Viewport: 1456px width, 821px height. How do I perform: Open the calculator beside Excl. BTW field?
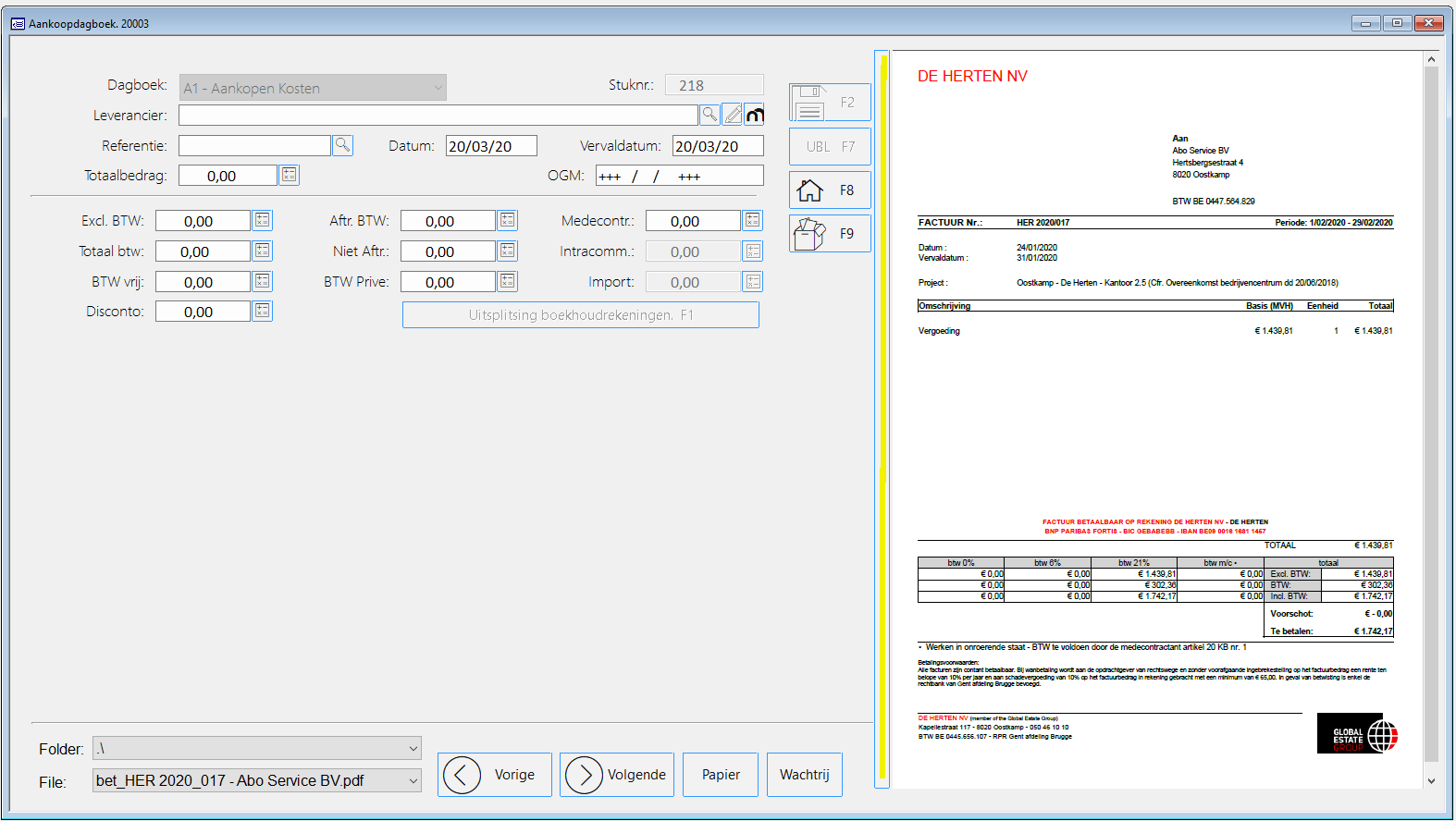tap(263, 221)
